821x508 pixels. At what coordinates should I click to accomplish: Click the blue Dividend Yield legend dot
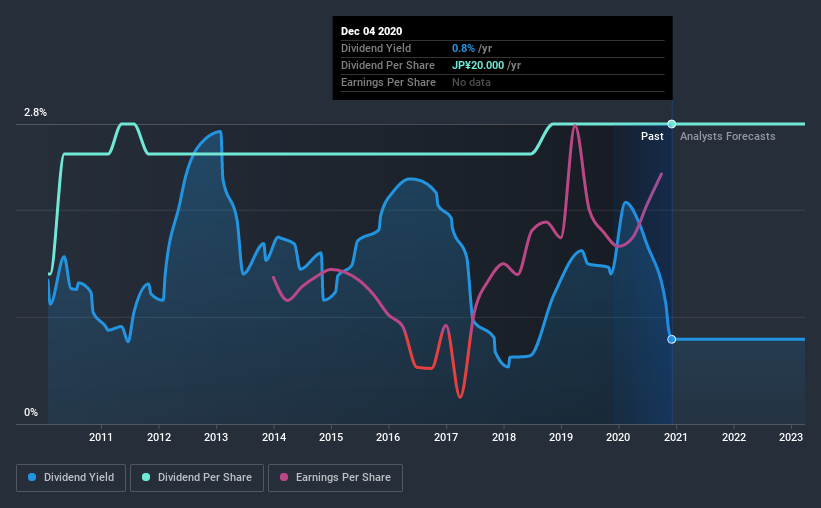[x=32, y=477]
